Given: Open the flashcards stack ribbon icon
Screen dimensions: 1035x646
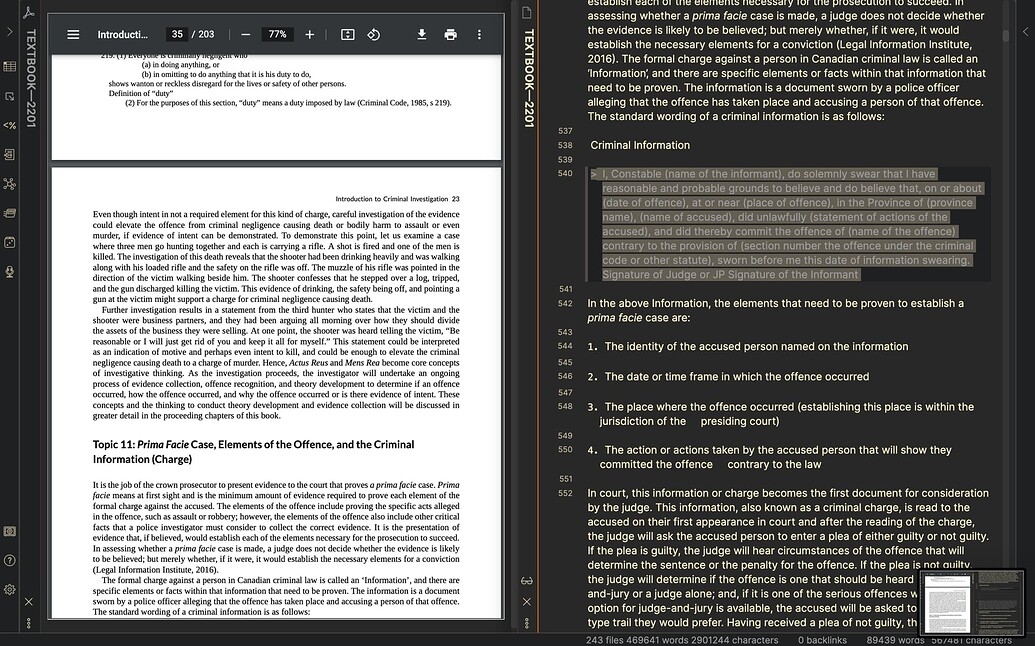Looking at the screenshot, I should pyautogui.click(x=9, y=213).
